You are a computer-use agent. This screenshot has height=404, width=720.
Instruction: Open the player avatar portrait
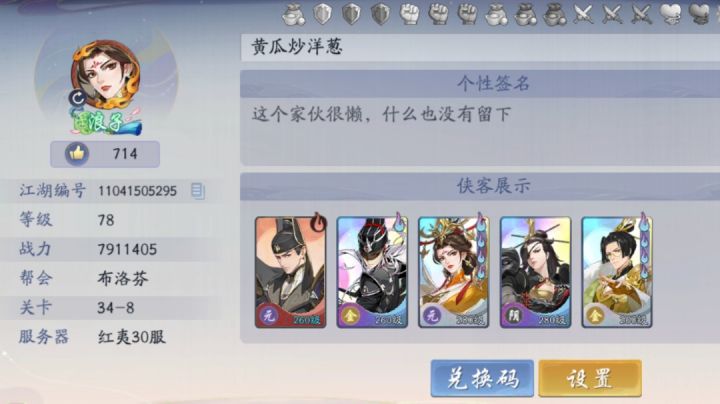106,74
